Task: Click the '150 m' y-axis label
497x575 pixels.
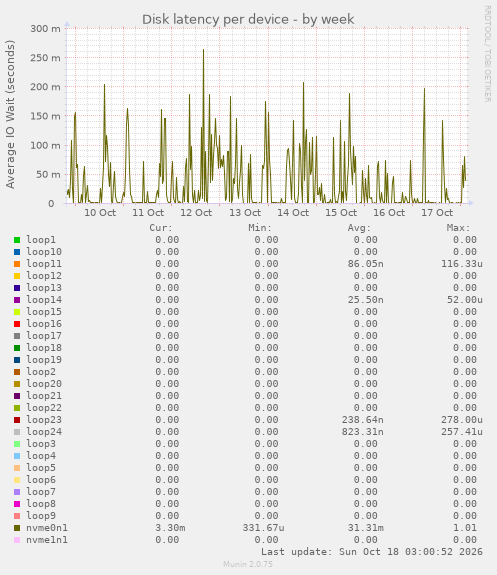Action: tap(45, 116)
